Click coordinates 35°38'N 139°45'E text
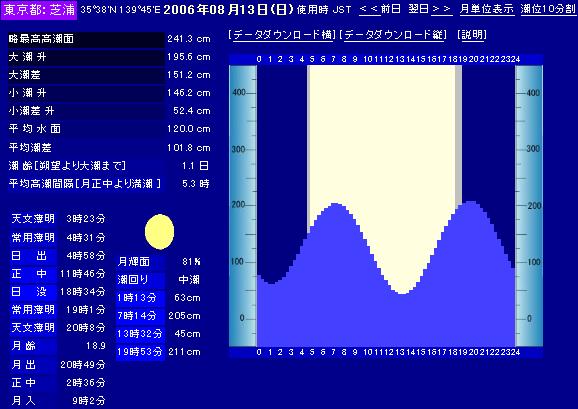This screenshot has width=578, height=409. [120, 10]
